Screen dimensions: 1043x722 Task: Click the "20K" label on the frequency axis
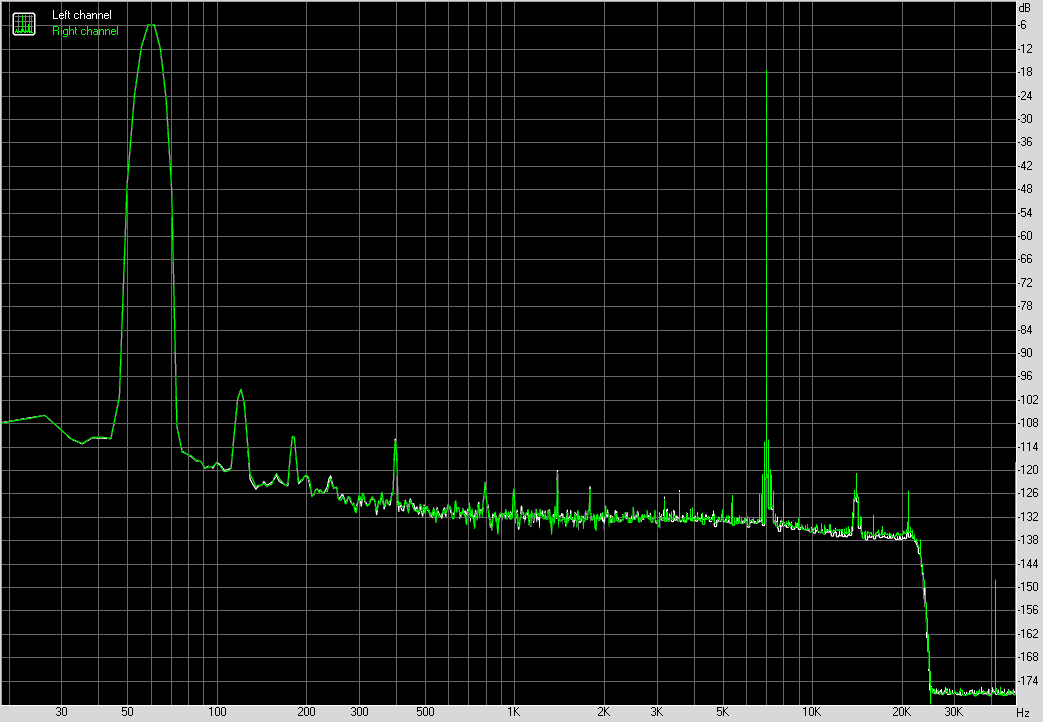click(901, 712)
